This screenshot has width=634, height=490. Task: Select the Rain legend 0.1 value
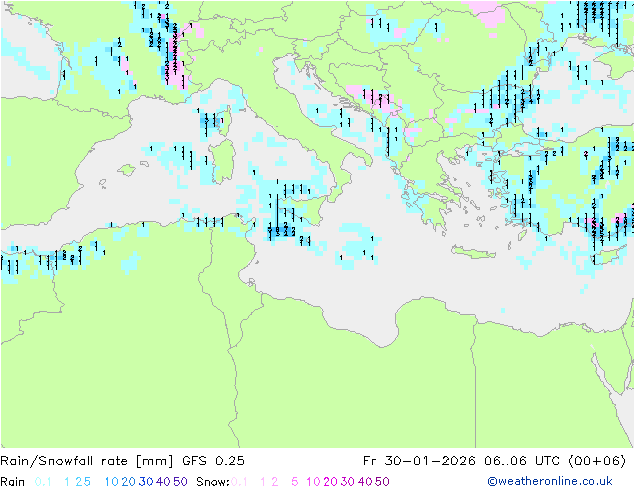pos(43,482)
